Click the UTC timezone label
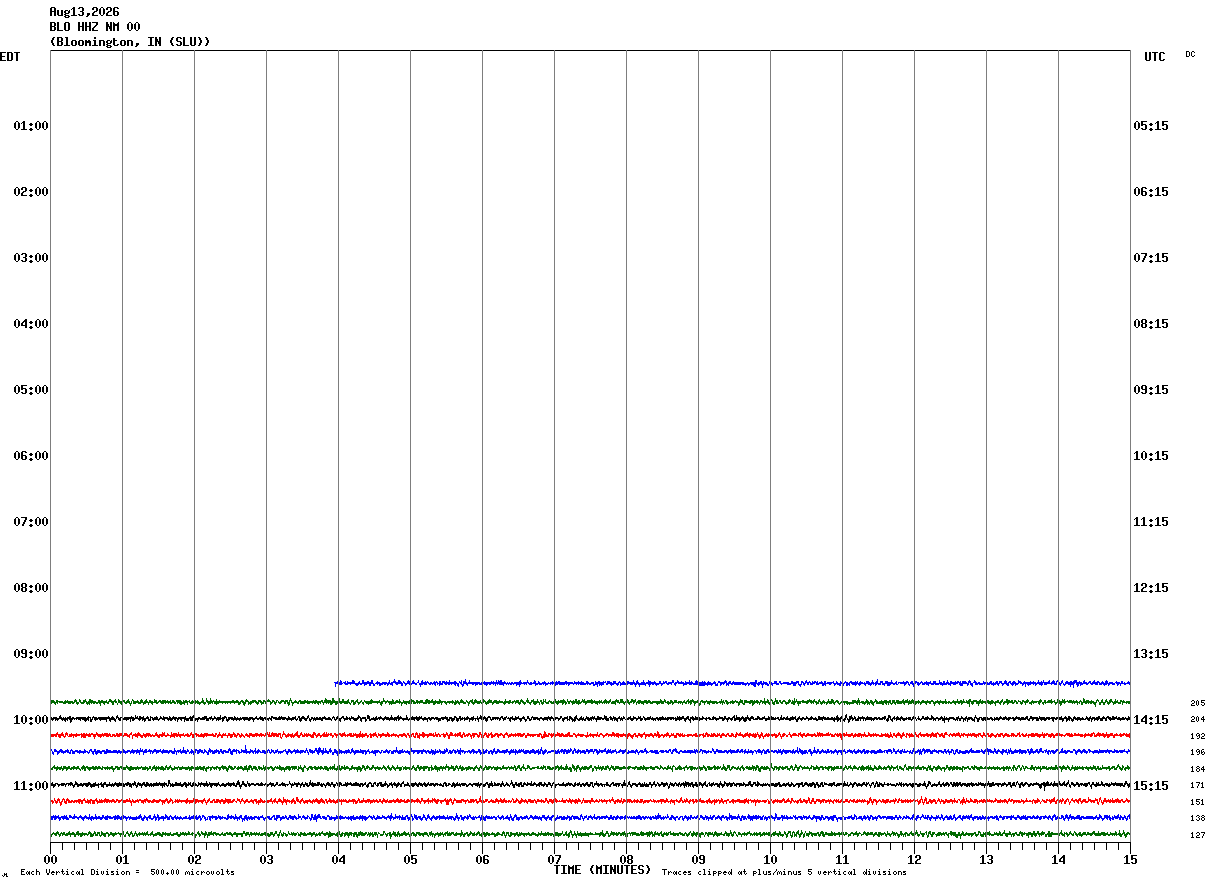The image size is (1210, 886). coord(1155,57)
